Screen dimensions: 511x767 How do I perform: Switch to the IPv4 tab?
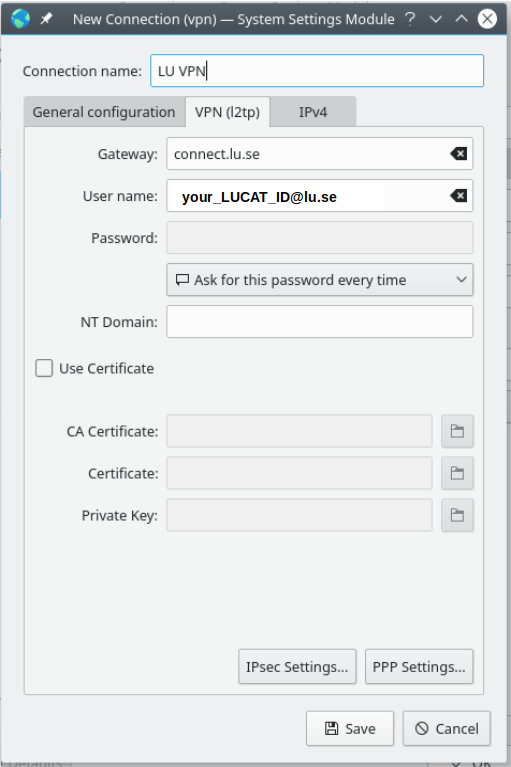(313, 112)
